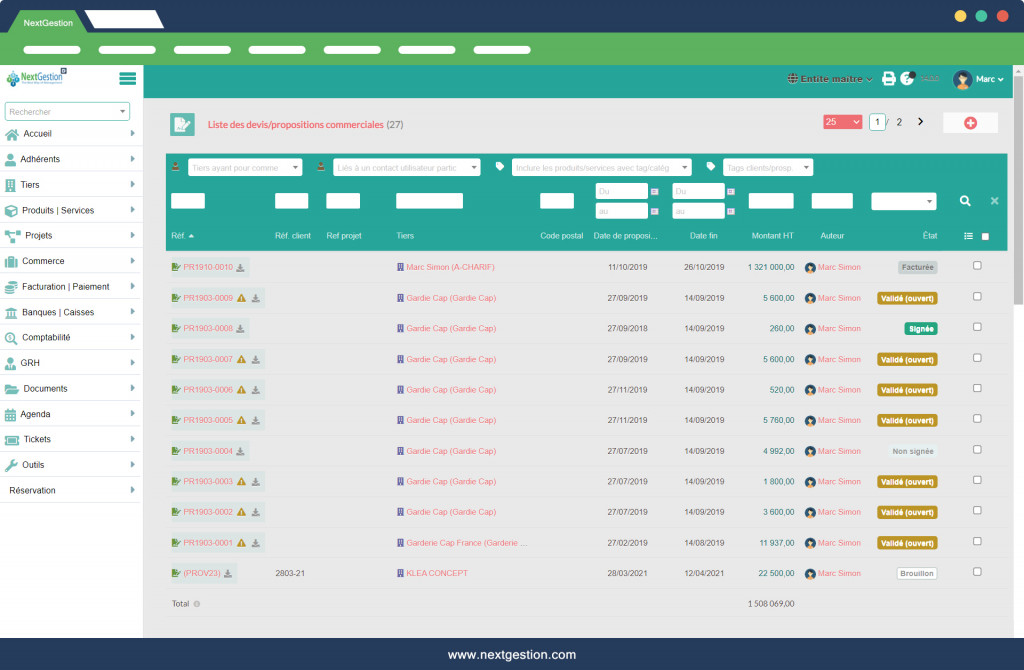Toggle the select-all checkbox in header
This screenshot has height=670, width=1024.
point(985,237)
